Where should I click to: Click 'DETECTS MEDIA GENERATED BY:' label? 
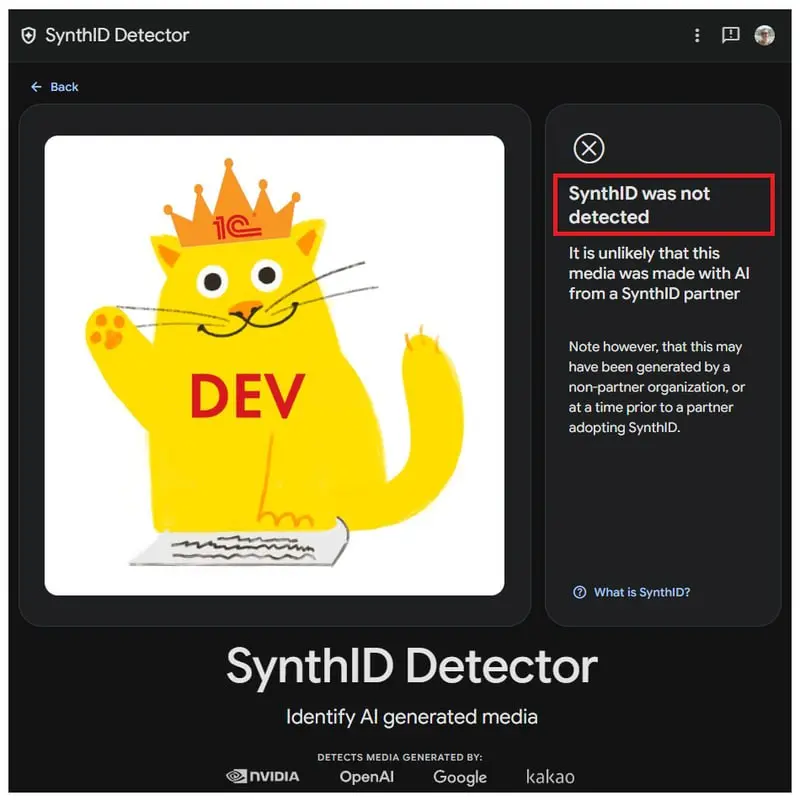(399, 757)
